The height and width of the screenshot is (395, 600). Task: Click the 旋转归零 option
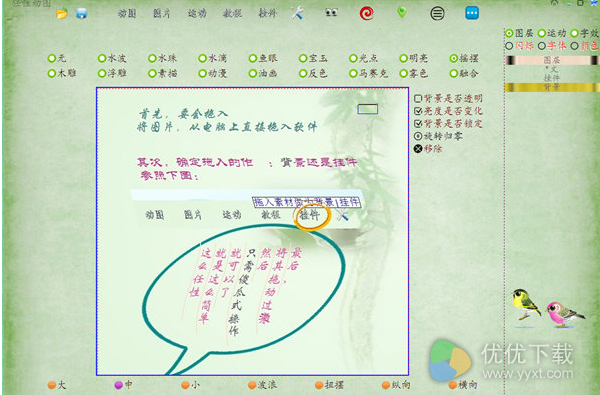pyautogui.click(x=438, y=136)
